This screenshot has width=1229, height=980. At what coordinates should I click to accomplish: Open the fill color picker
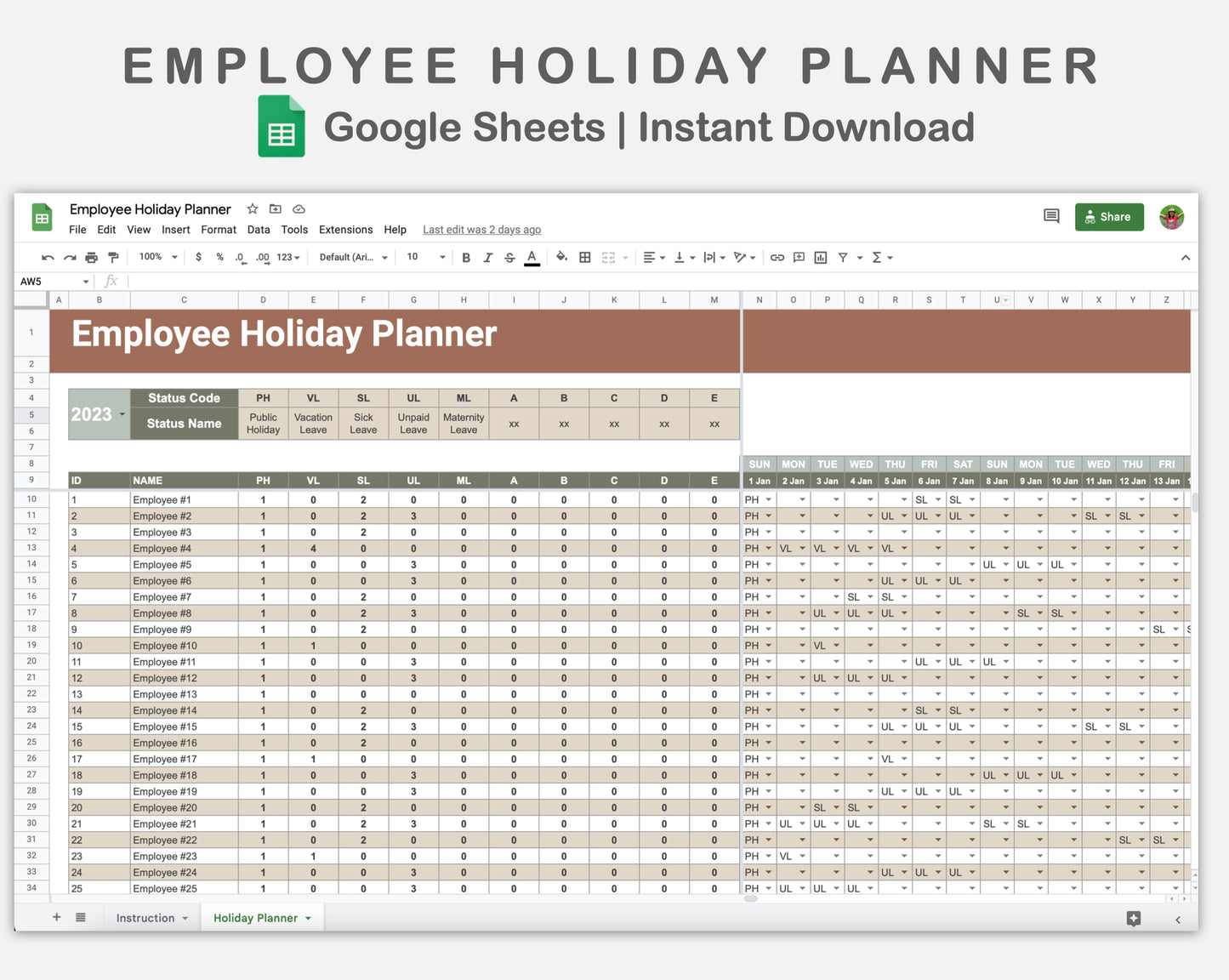[560, 257]
